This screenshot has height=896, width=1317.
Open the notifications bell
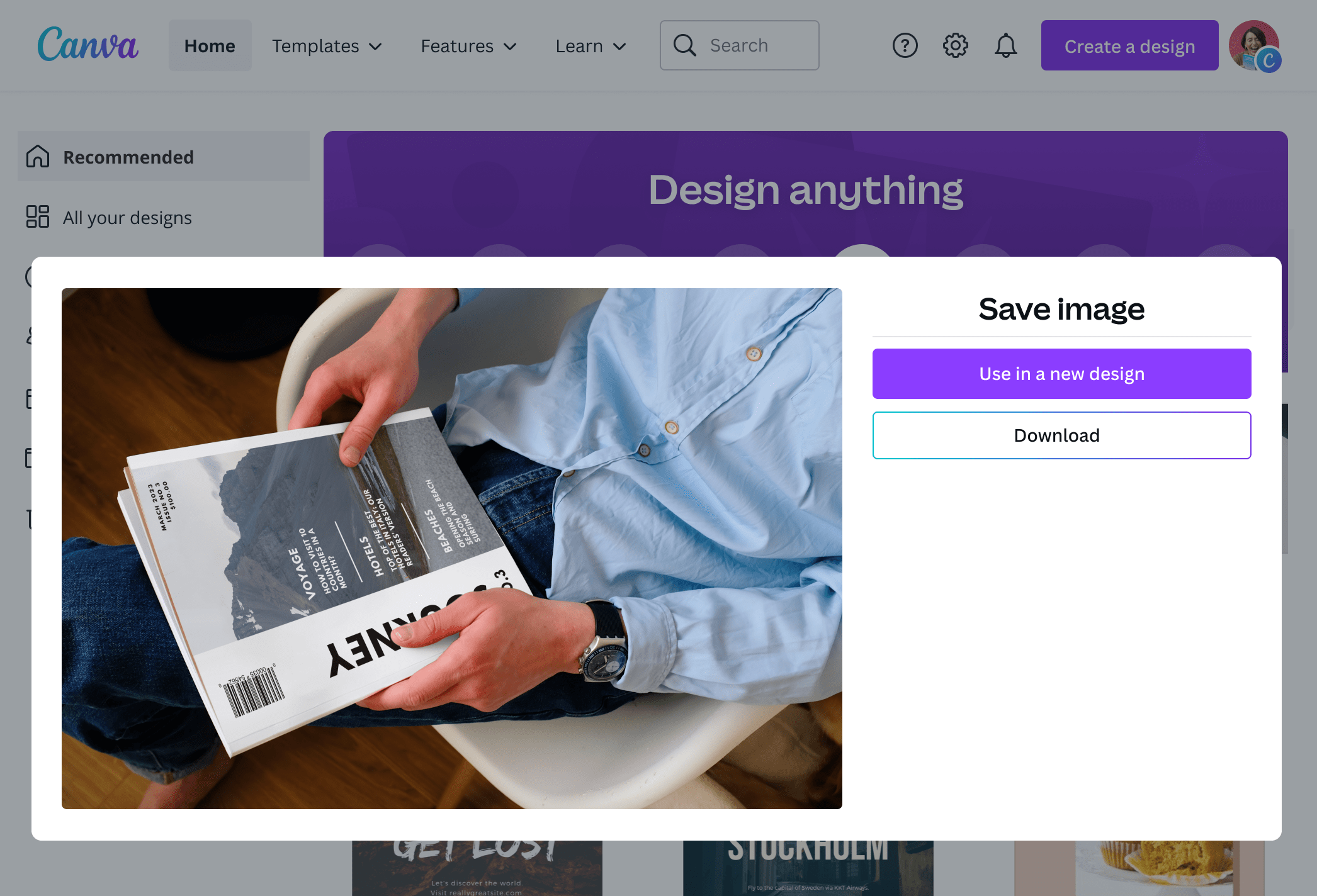[x=1005, y=45]
